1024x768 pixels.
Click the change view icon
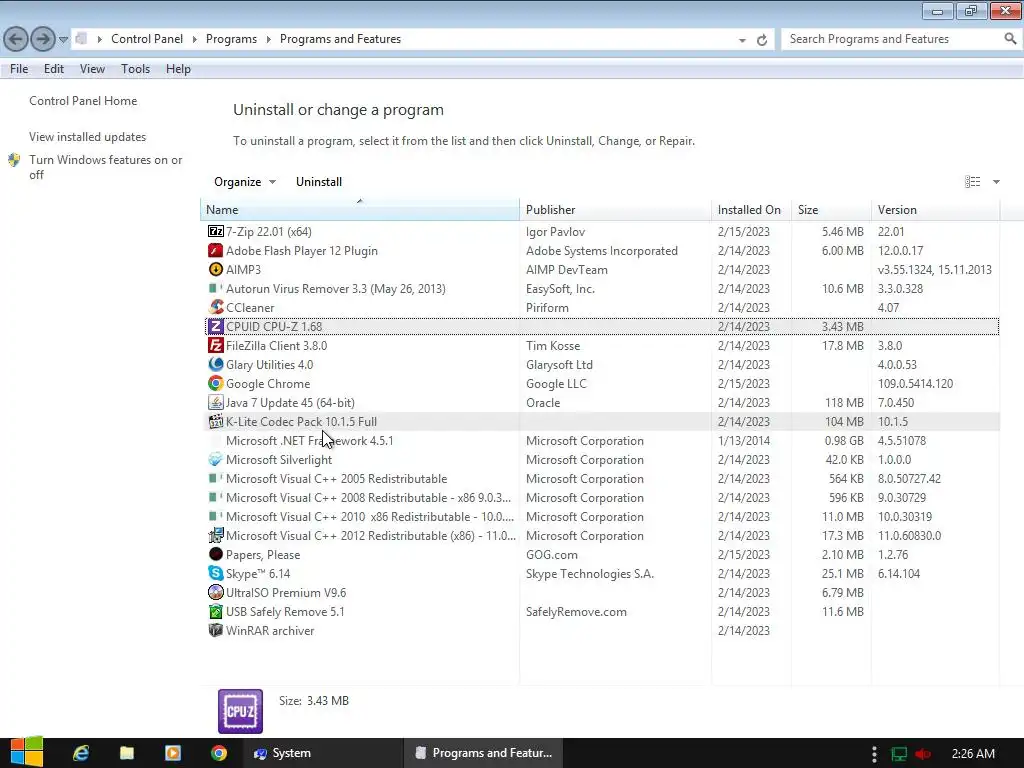pos(972,182)
